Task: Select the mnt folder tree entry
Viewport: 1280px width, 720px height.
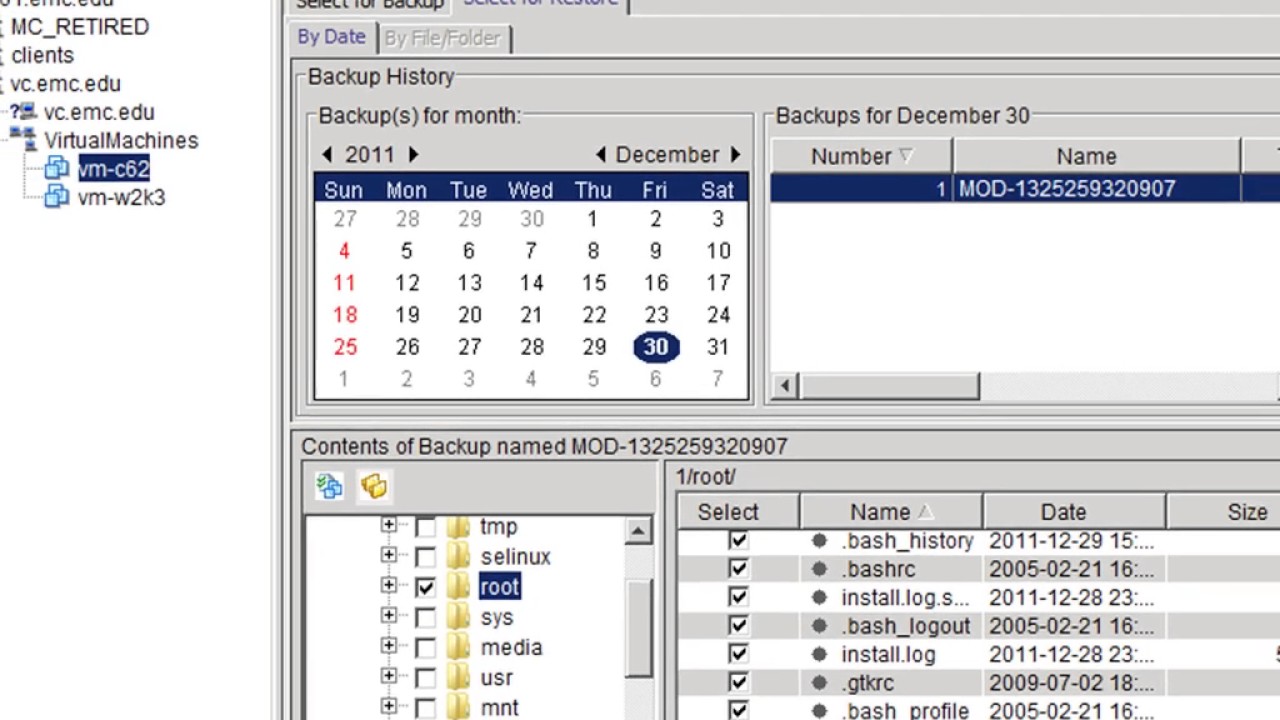Action: click(499, 708)
